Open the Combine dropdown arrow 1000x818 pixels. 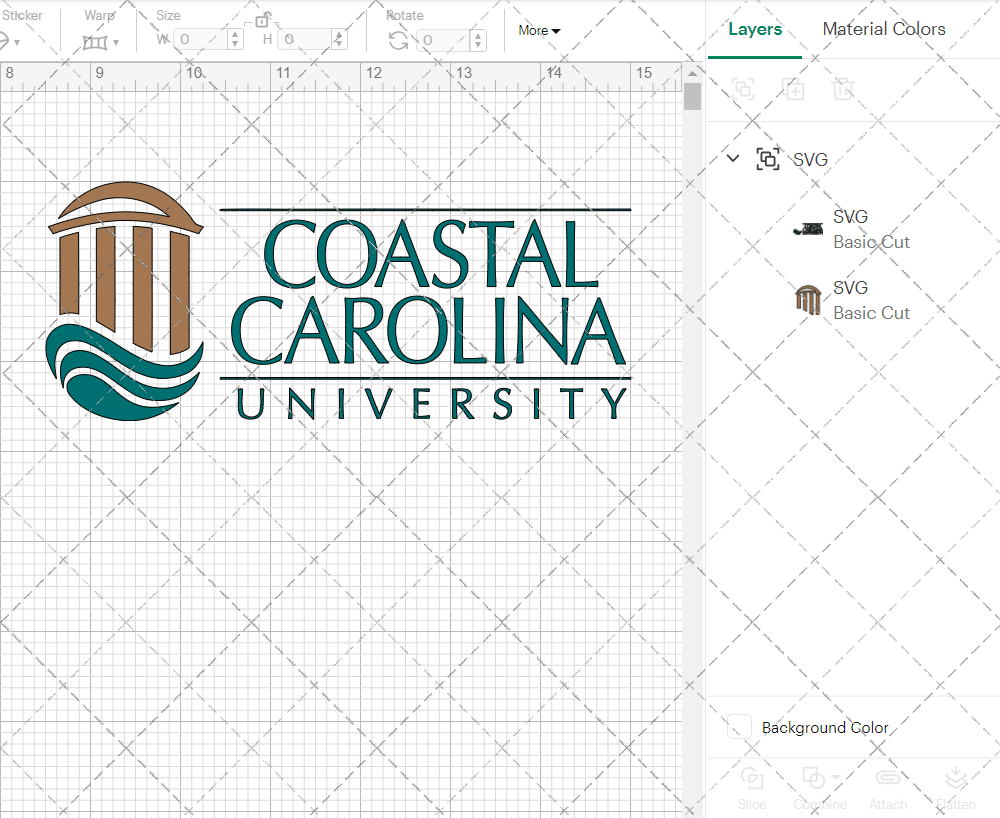pos(836,778)
